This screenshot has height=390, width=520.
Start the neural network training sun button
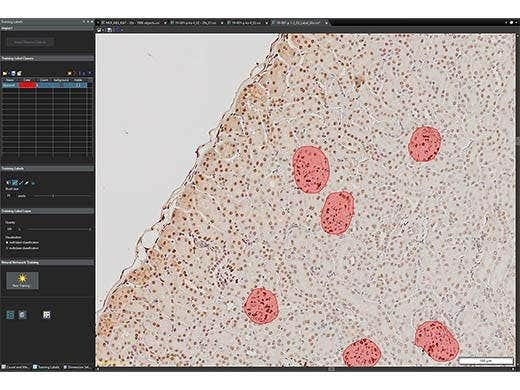tap(22, 280)
